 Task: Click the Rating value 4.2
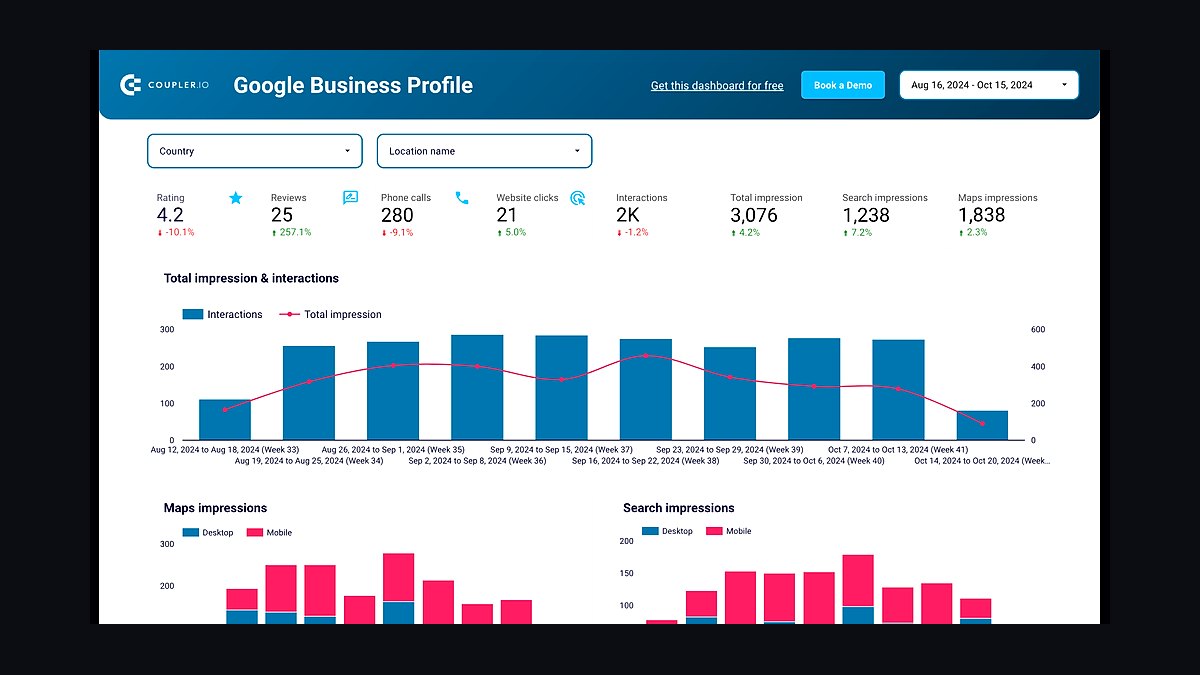(170, 215)
